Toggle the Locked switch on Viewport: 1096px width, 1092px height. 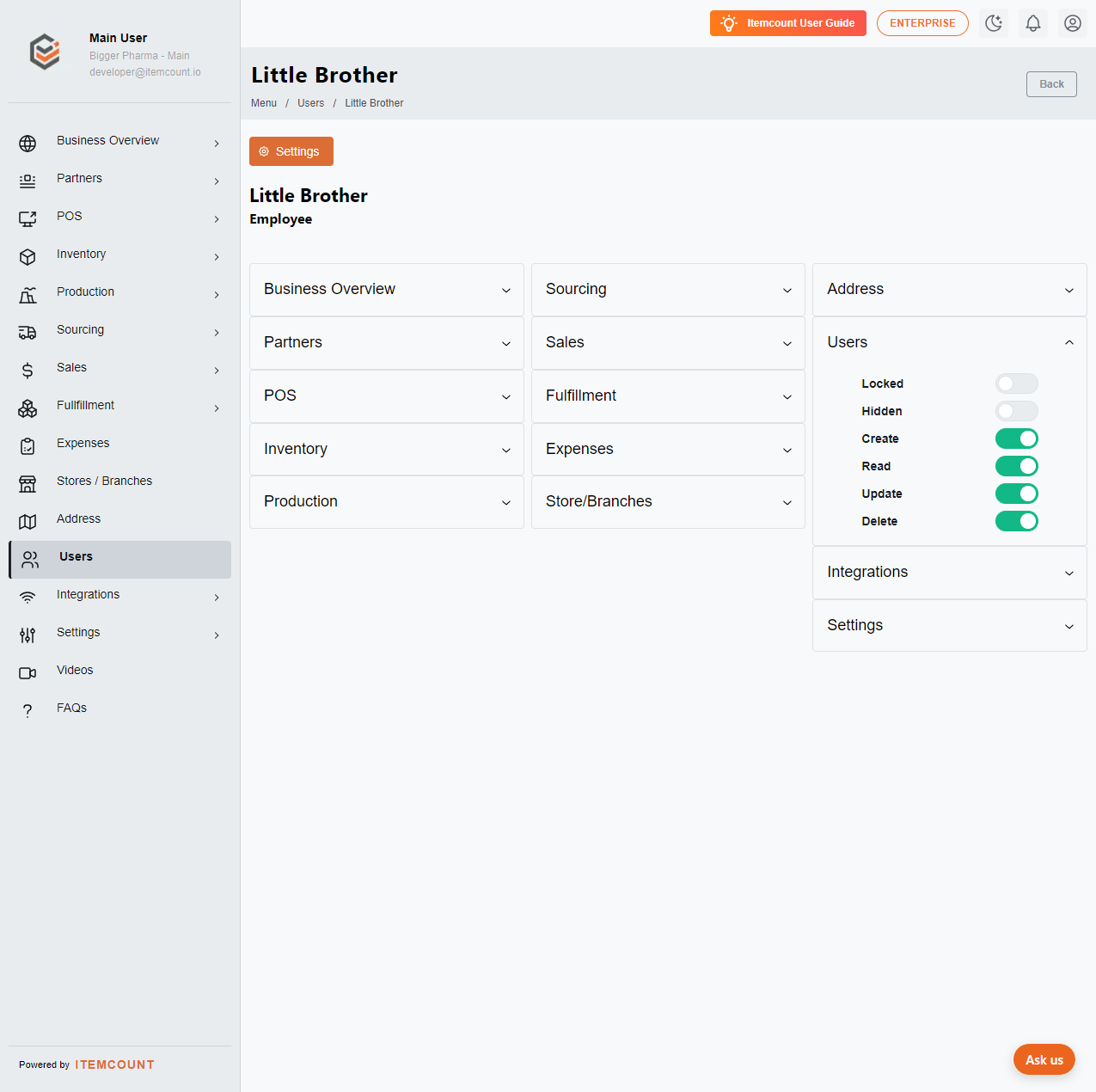click(1017, 383)
